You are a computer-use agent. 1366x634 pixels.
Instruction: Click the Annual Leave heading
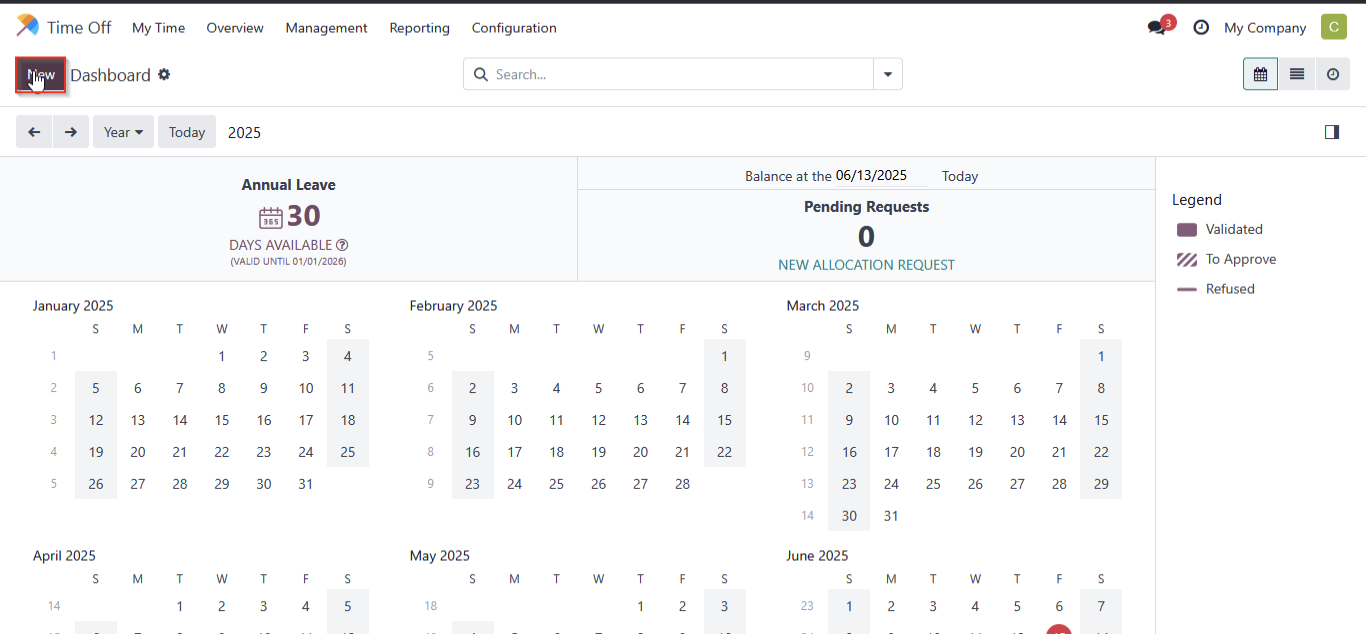pyautogui.click(x=288, y=185)
